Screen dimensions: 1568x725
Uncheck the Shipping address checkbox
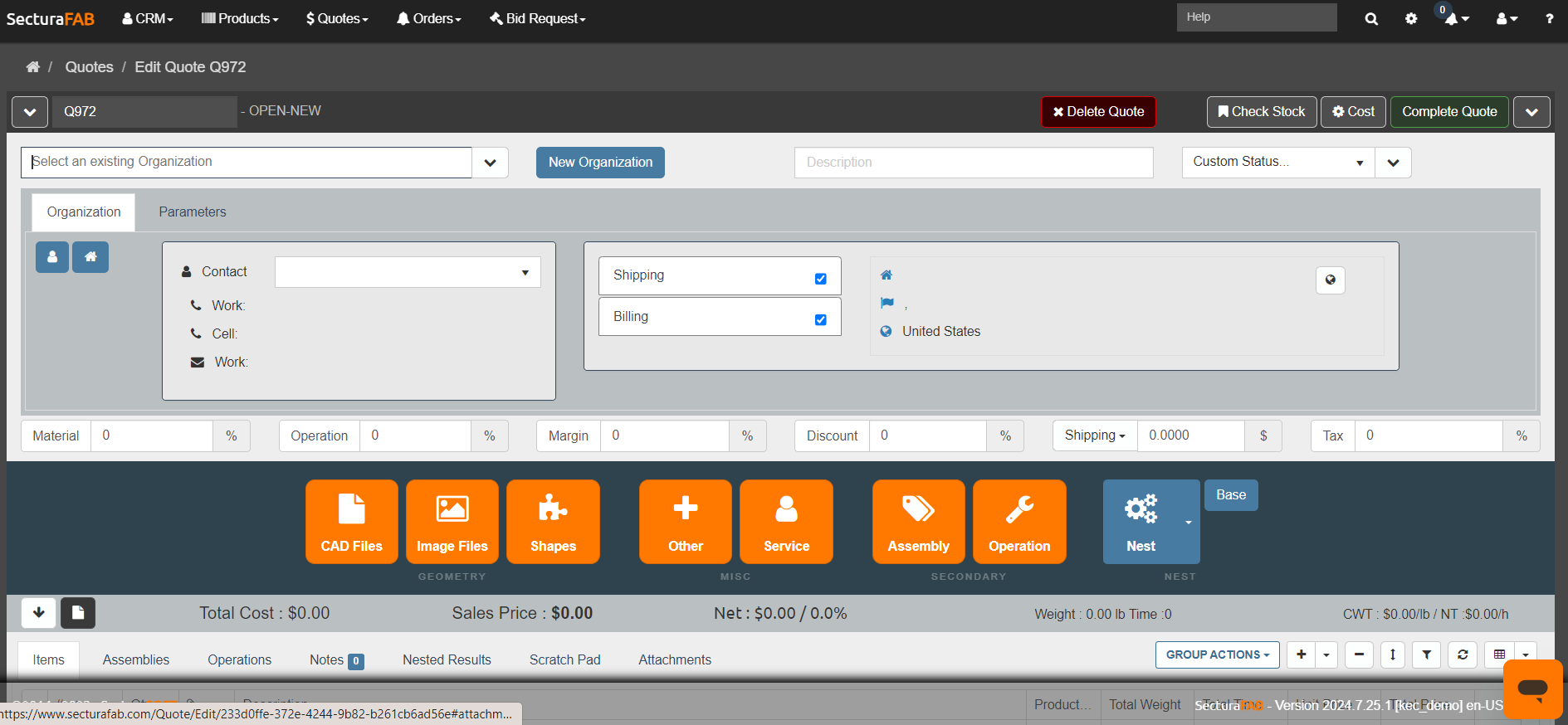(820, 279)
